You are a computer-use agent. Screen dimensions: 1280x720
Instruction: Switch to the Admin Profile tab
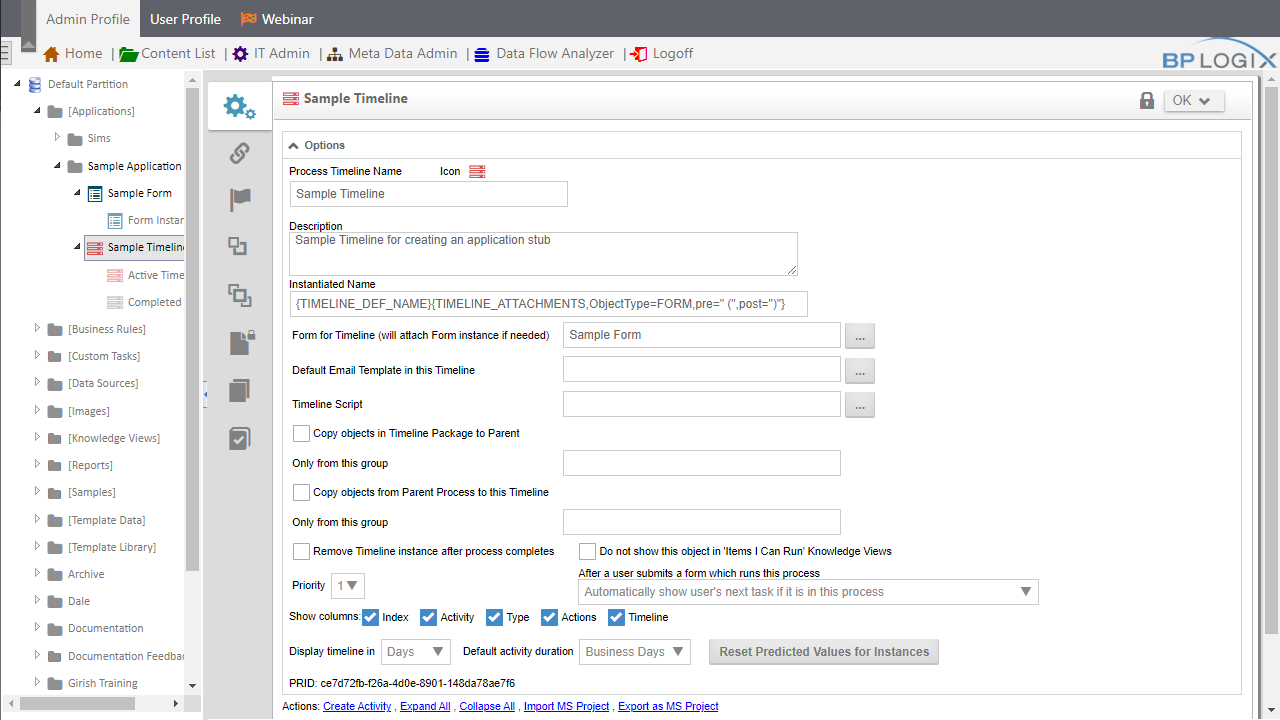coord(88,19)
